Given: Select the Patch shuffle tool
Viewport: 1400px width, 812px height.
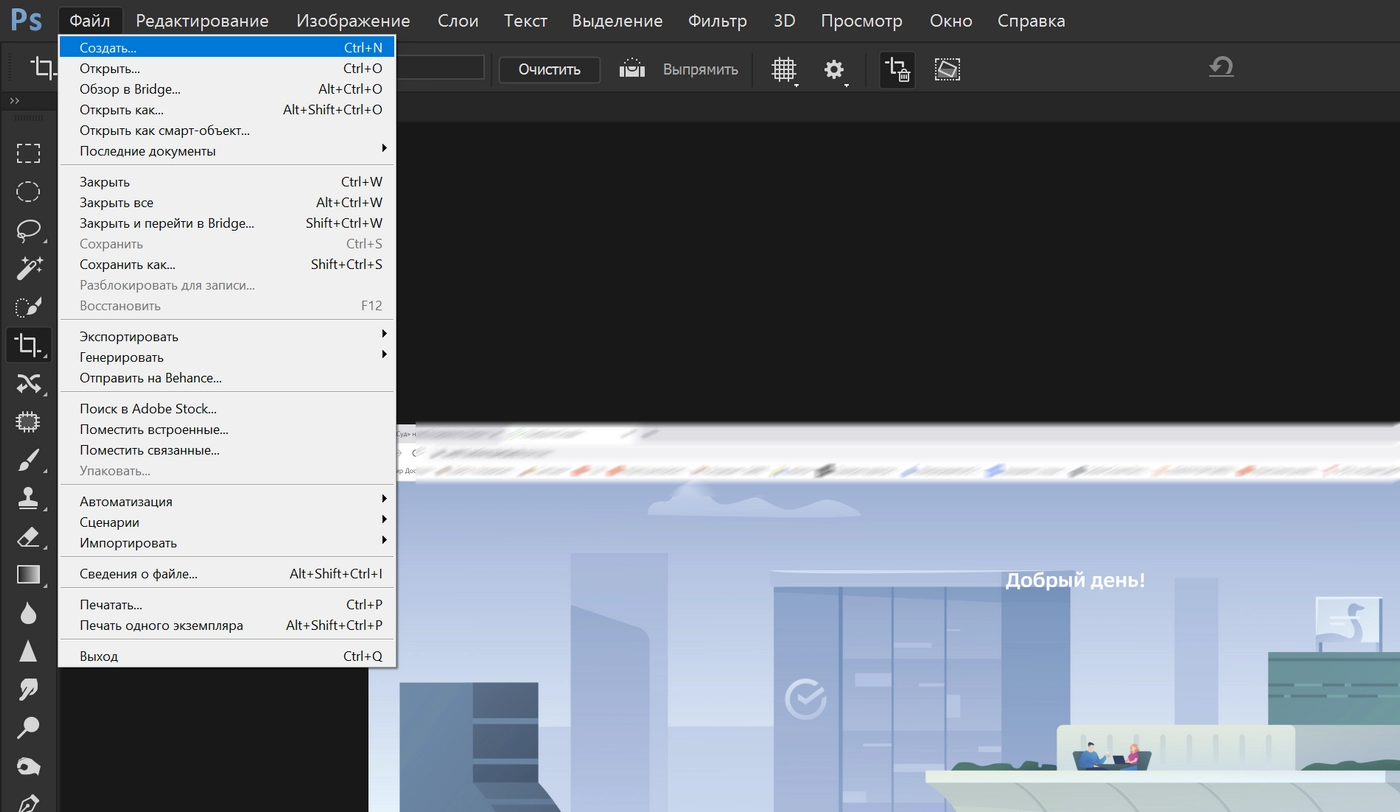Looking at the screenshot, I should click(28, 383).
